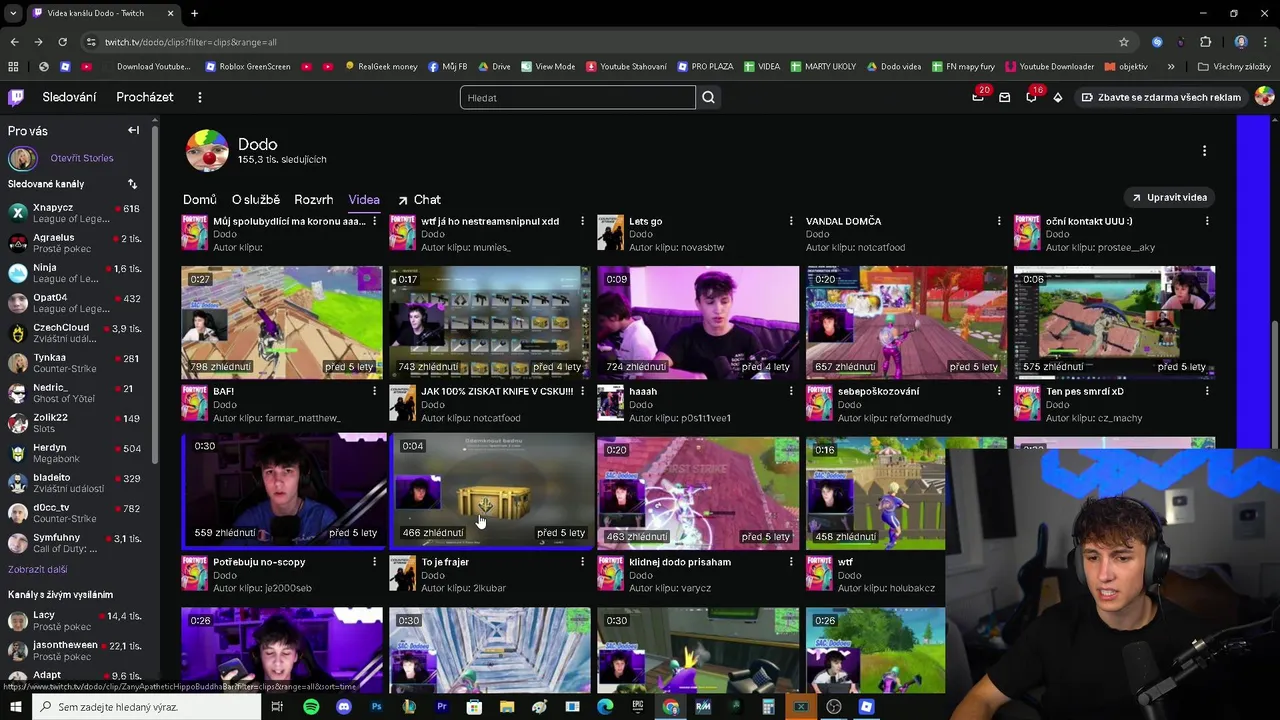Open Všechny záložky bookmarks folder
The width and height of the screenshot is (1280, 720).
(x=1234, y=67)
